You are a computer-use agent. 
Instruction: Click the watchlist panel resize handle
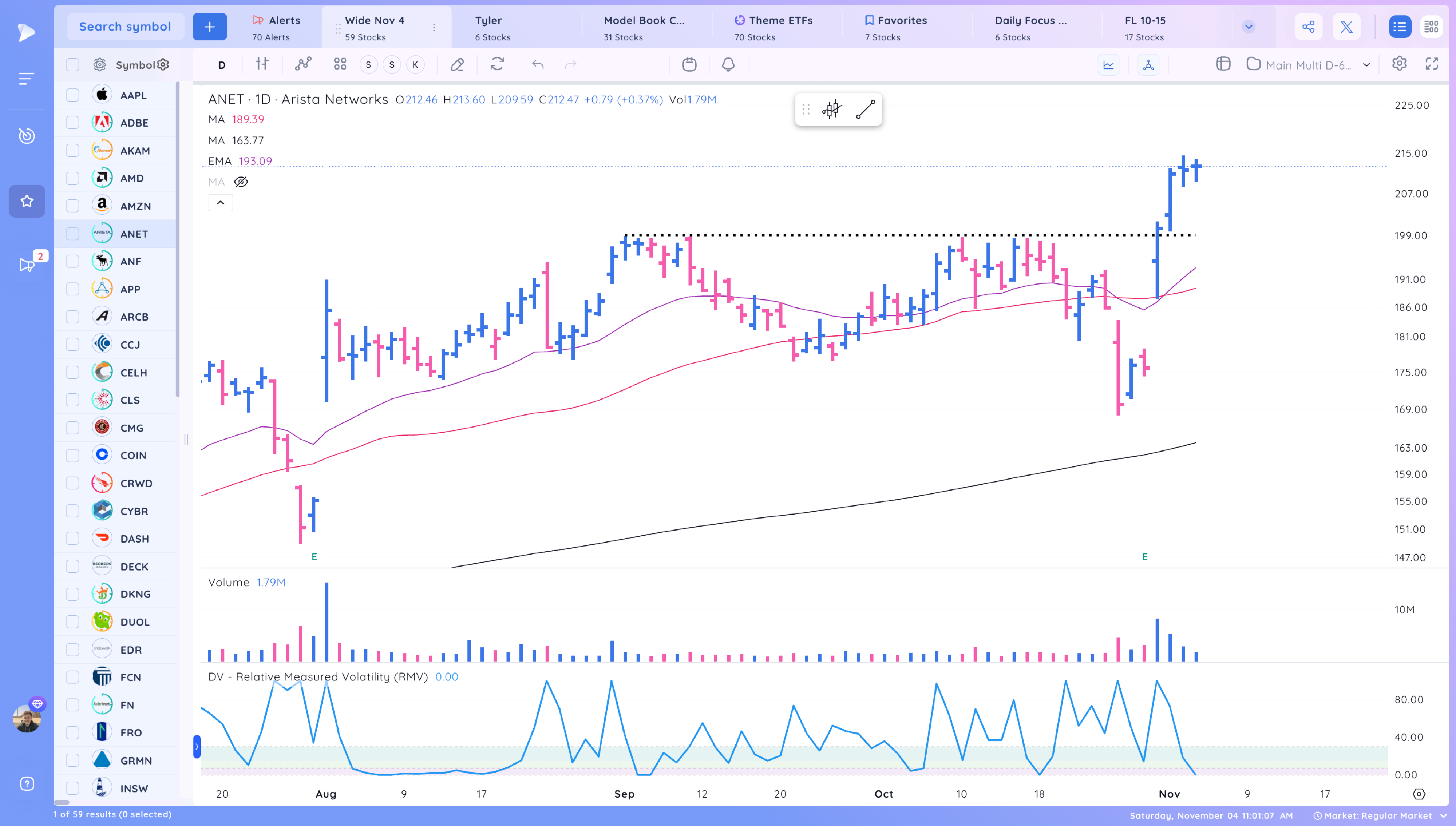tap(186, 439)
